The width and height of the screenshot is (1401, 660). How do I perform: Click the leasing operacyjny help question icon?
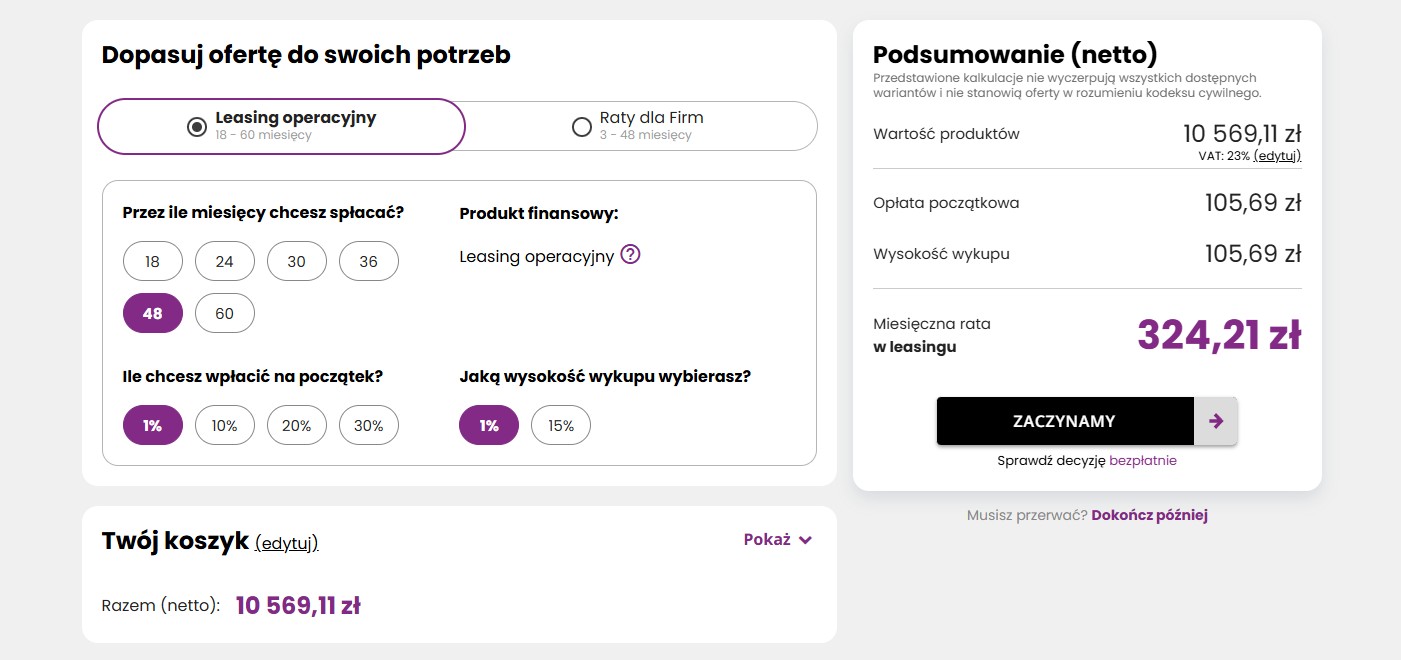point(630,255)
